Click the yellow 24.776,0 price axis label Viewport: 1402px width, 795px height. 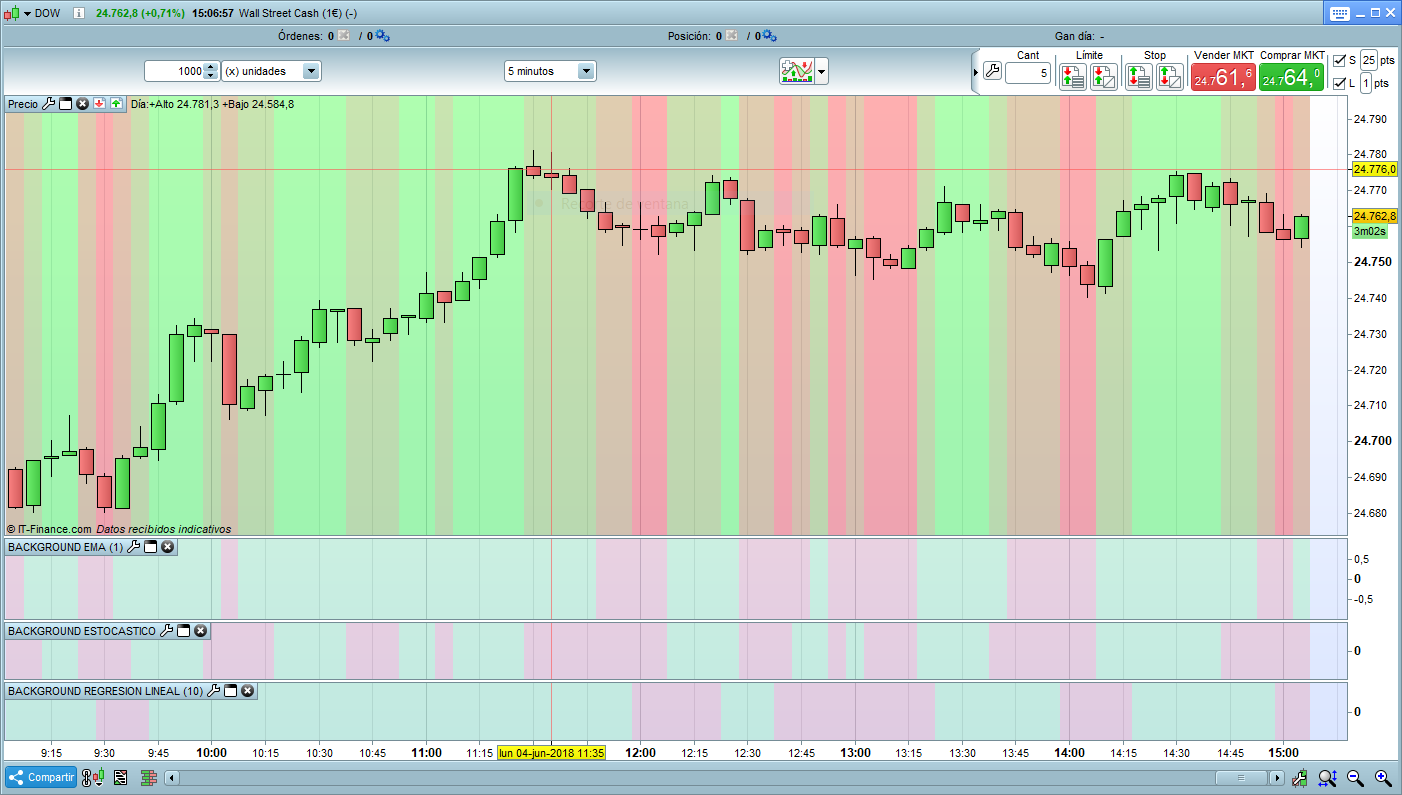[x=1375, y=169]
